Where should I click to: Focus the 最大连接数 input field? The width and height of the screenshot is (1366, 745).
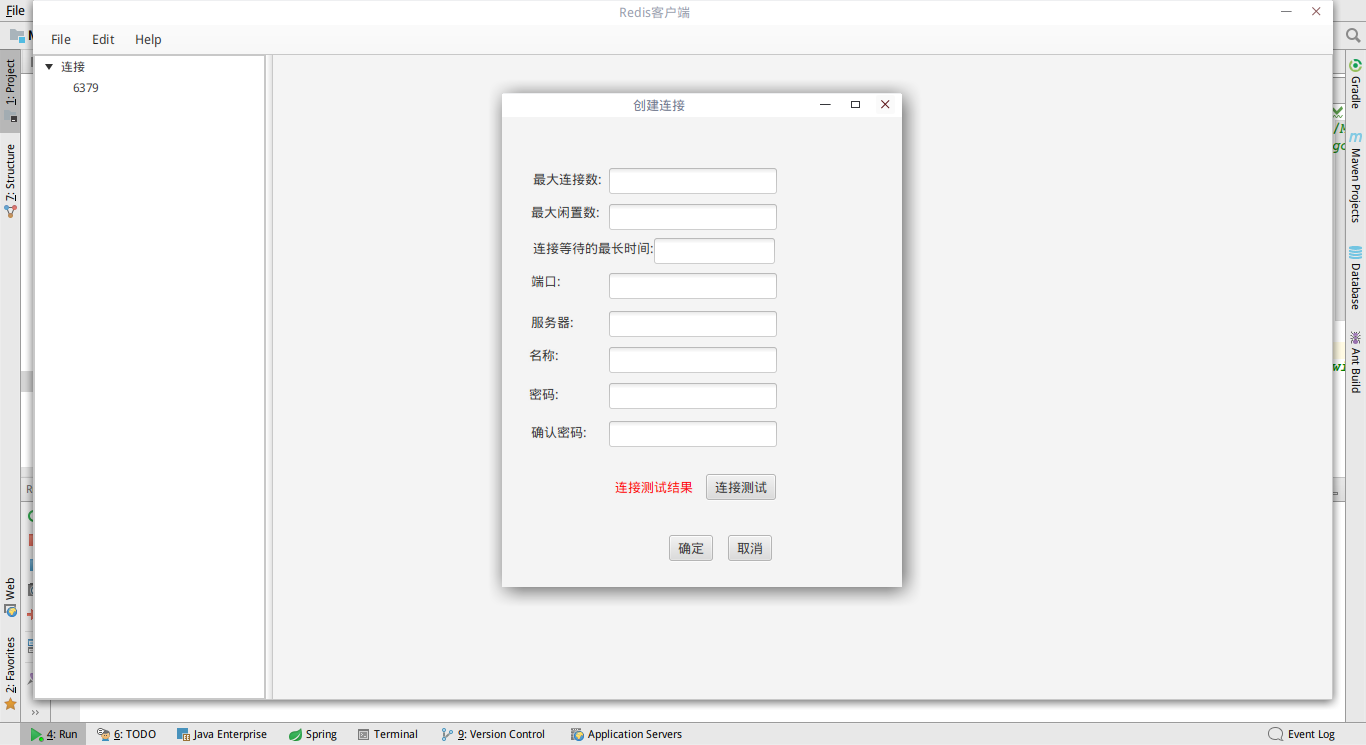pyautogui.click(x=693, y=181)
